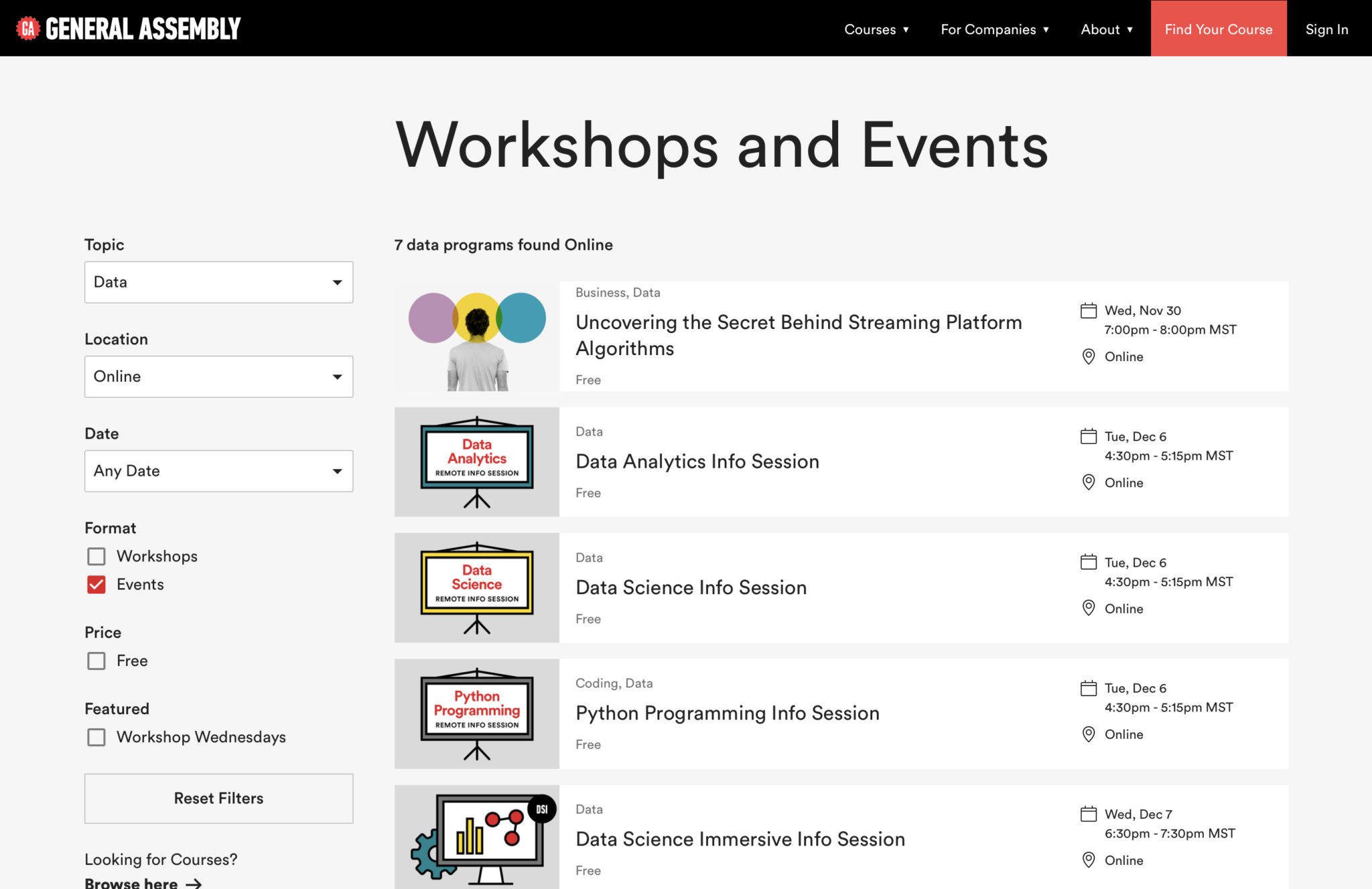1372x889 pixels.
Task: Click the calendar icon beside Wed, Dec 7
Action: [1089, 814]
